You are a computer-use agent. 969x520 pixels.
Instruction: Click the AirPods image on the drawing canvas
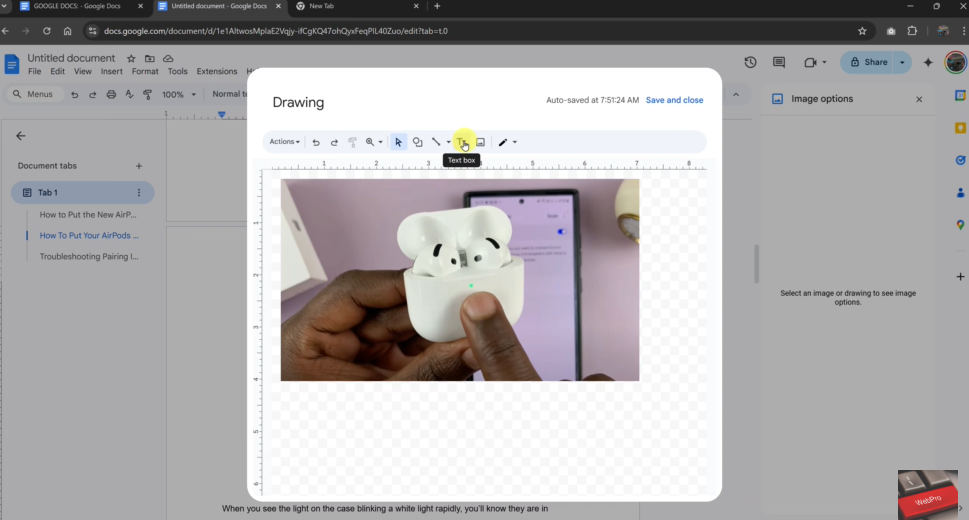460,280
